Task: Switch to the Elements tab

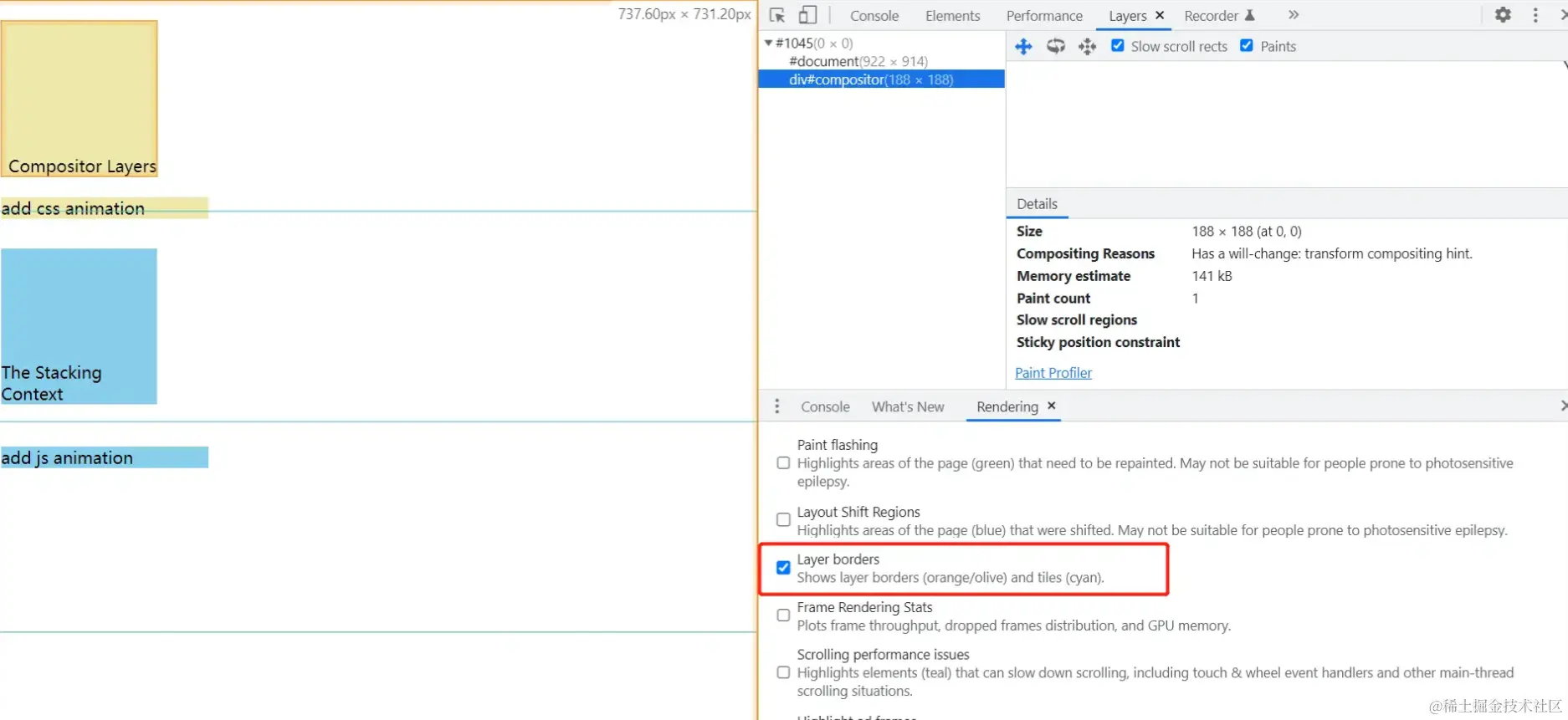Action: click(x=953, y=16)
